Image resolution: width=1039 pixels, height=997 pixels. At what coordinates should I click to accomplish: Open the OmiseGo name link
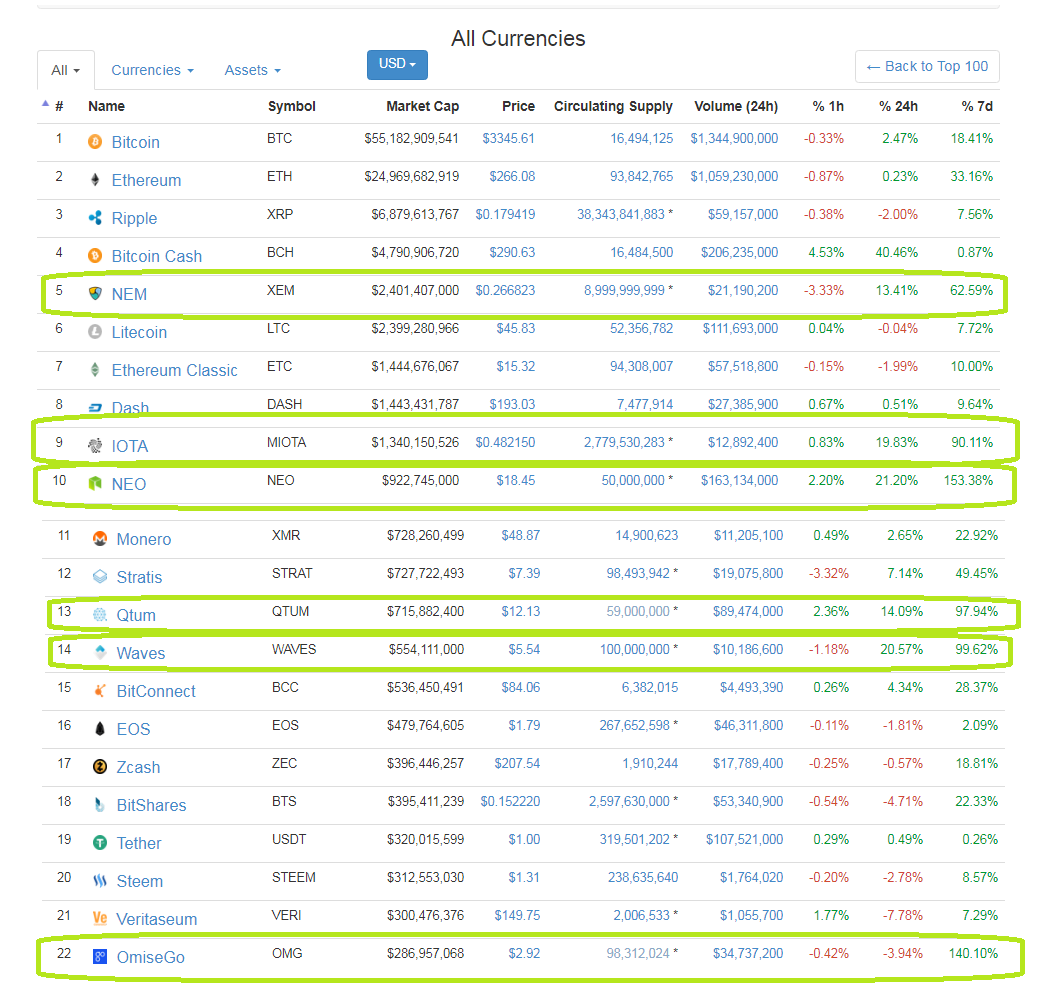pos(150,957)
